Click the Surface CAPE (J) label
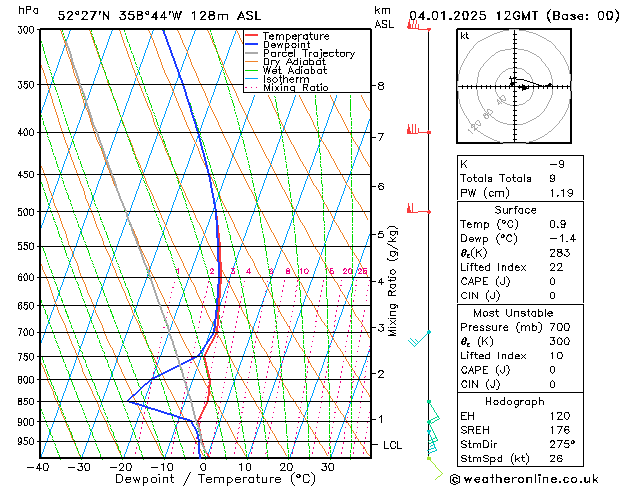This screenshot has height=486, width=629. [x=485, y=281]
